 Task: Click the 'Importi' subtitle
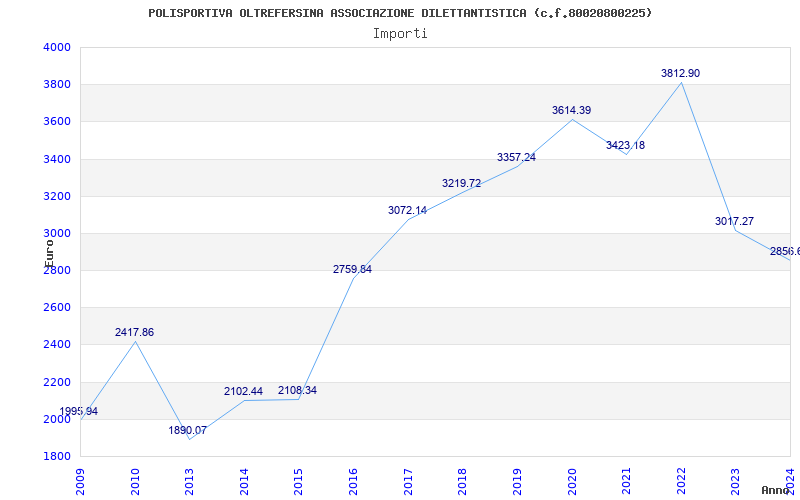pyautogui.click(x=400, y=34)
